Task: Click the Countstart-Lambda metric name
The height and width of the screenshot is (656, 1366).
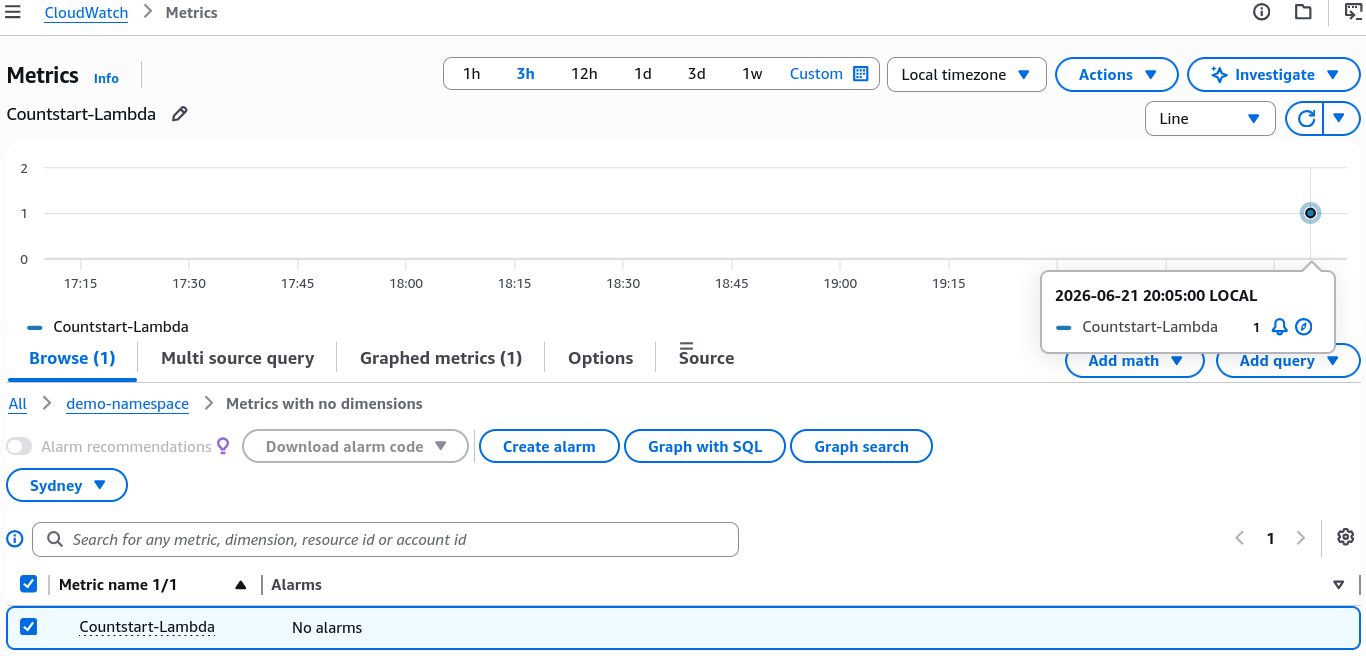Action: coord(147,627)
